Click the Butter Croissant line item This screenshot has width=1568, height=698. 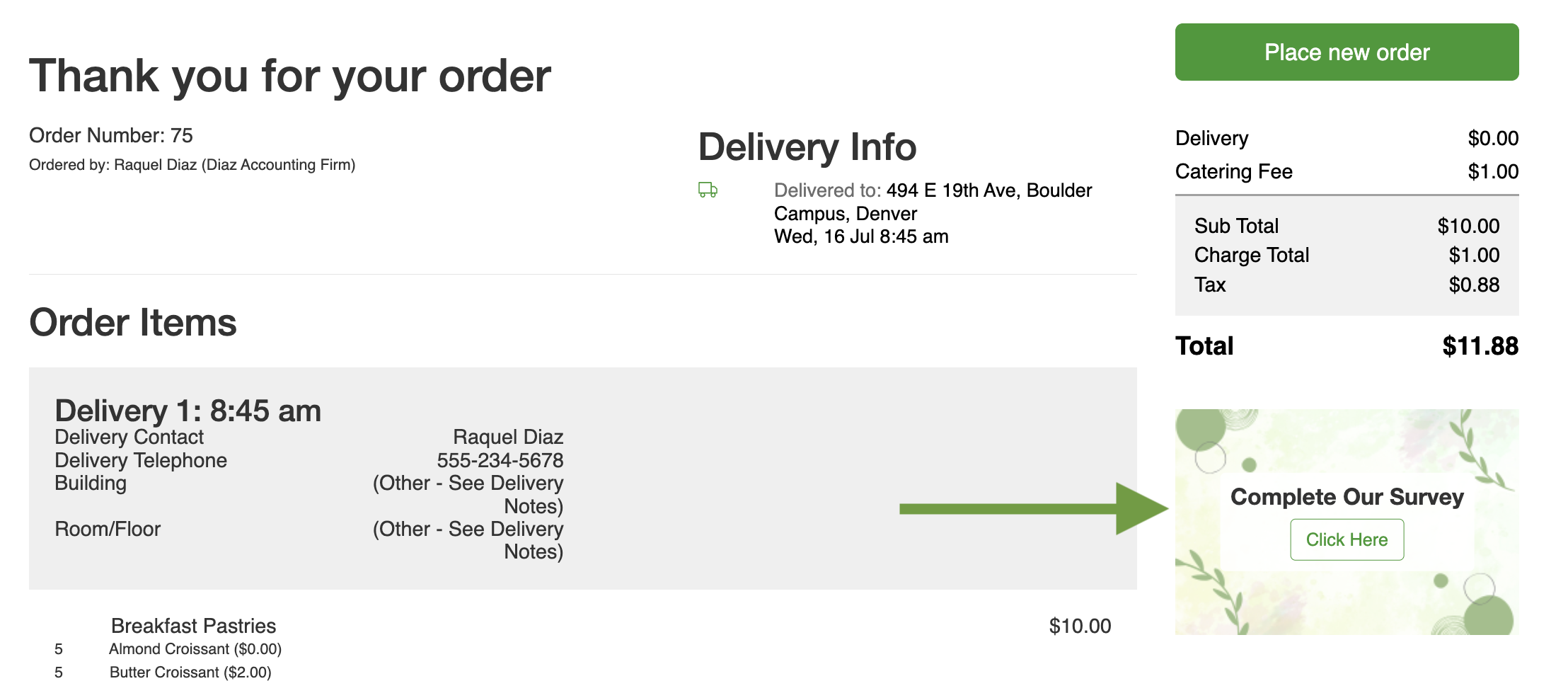(x=190, y=673)
